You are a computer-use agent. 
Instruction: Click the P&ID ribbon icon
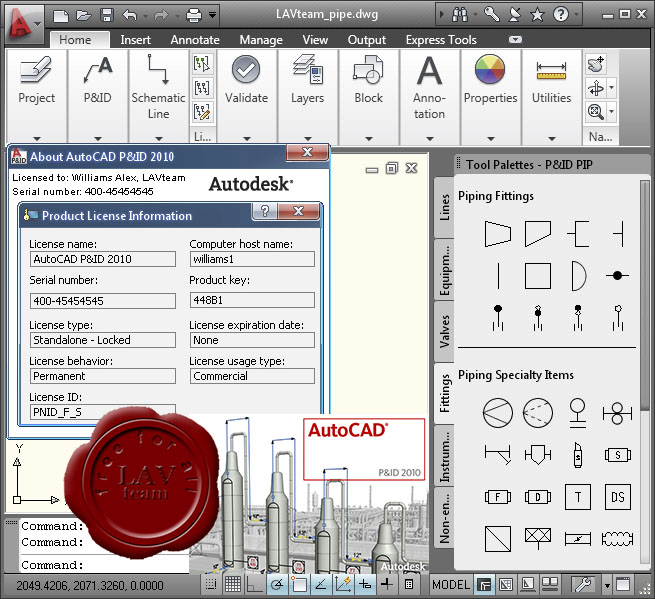(97, 69)
